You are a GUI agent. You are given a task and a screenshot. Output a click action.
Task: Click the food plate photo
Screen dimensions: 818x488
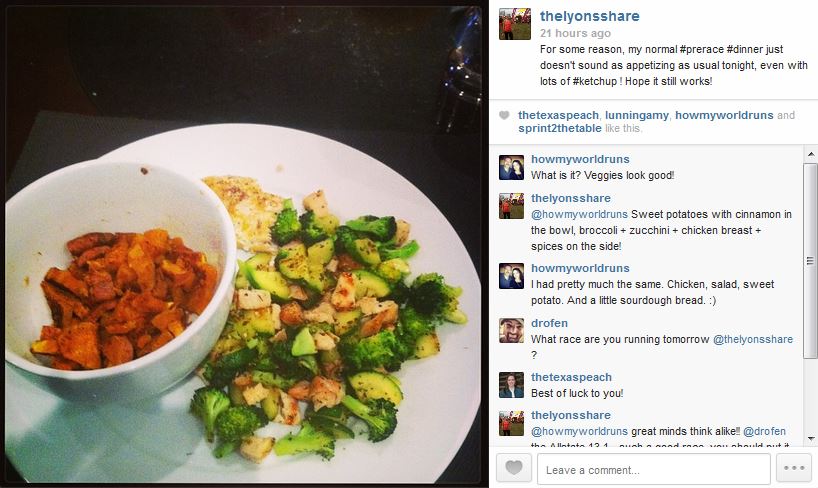click(x=243, y=244)
